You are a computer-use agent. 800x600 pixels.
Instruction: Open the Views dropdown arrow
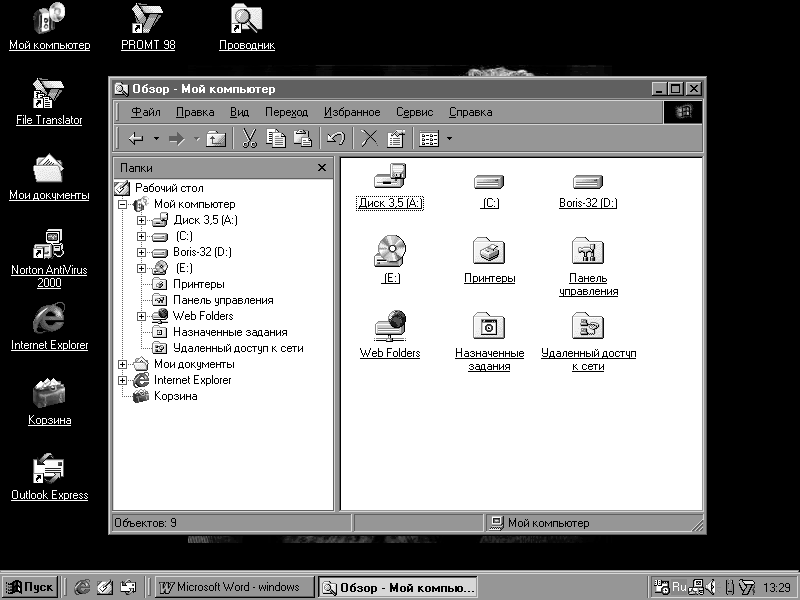[449, 138]
